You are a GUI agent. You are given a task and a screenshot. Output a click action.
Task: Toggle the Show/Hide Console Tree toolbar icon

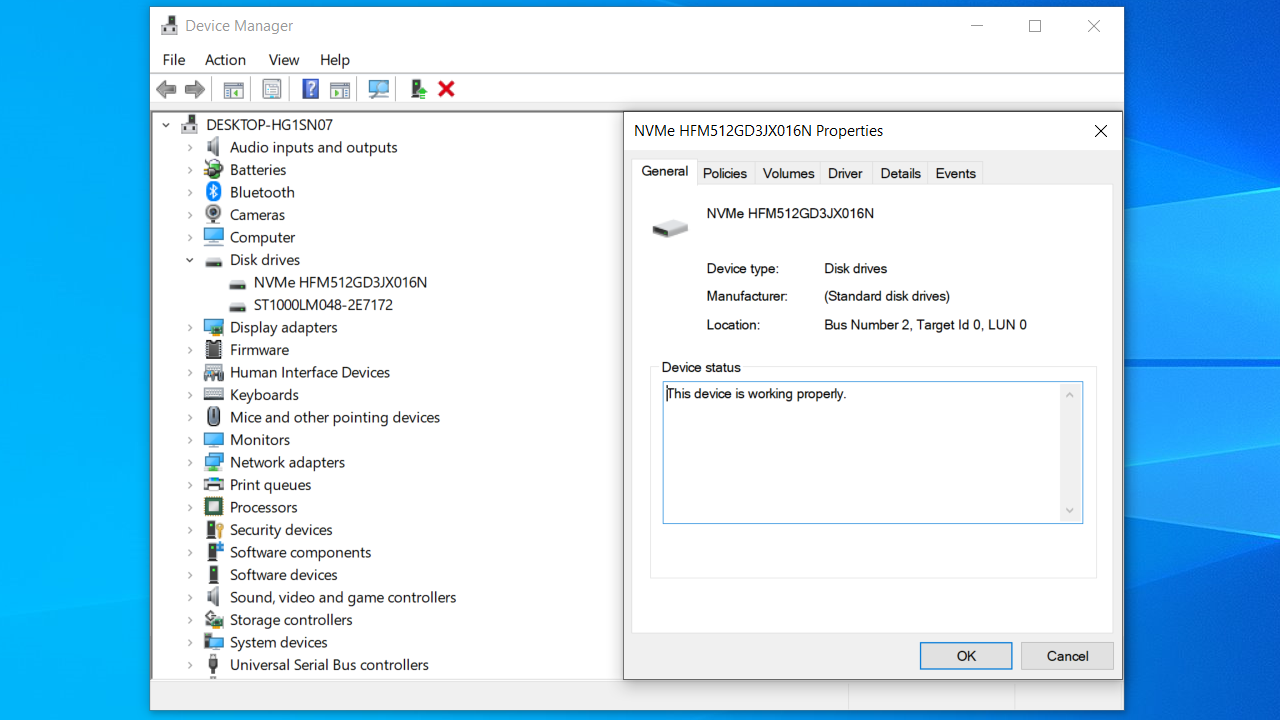click(x=233, y=89)
